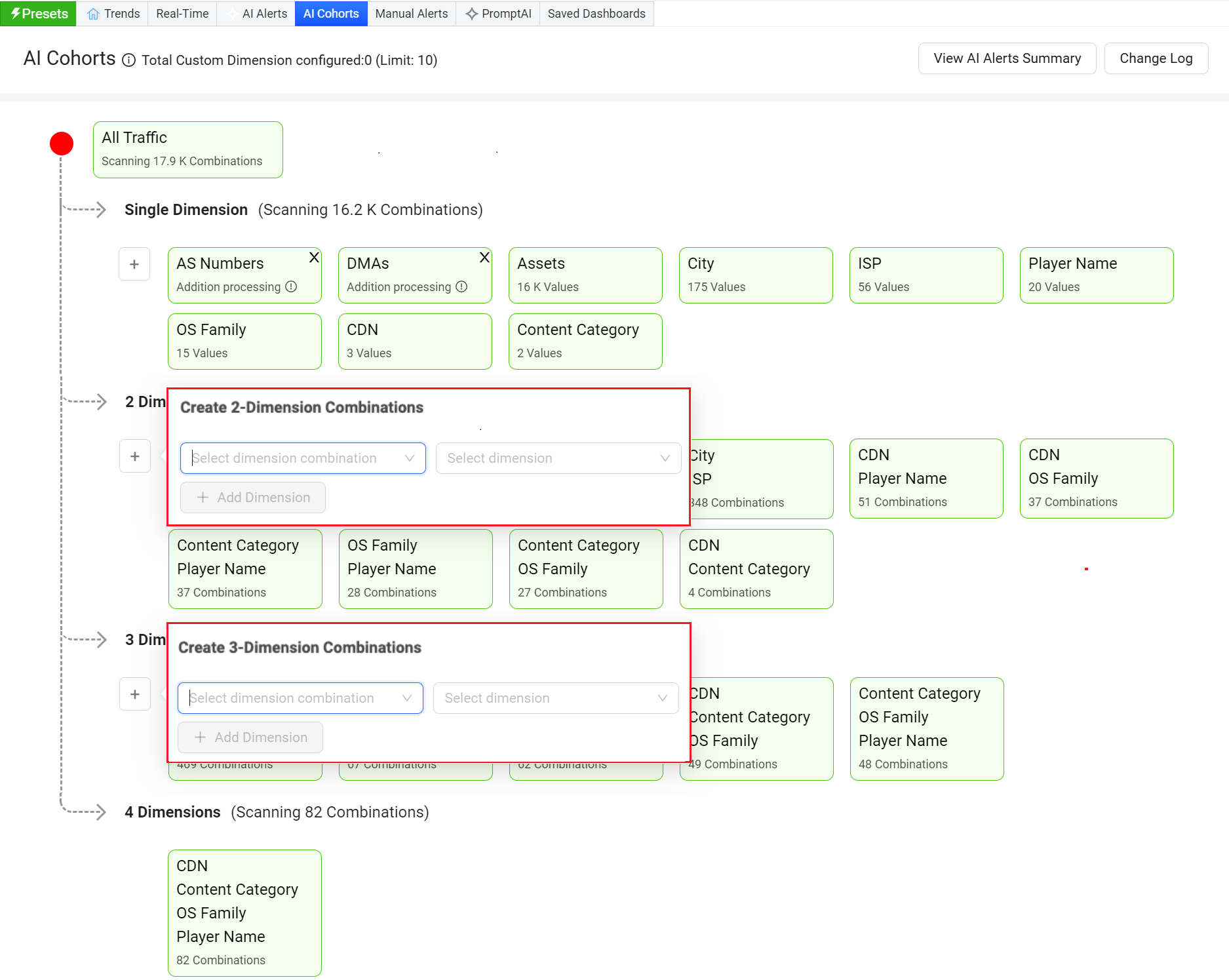Click the green Presets button
This screenshot has width=1229, height=980.
coord(39,14)
